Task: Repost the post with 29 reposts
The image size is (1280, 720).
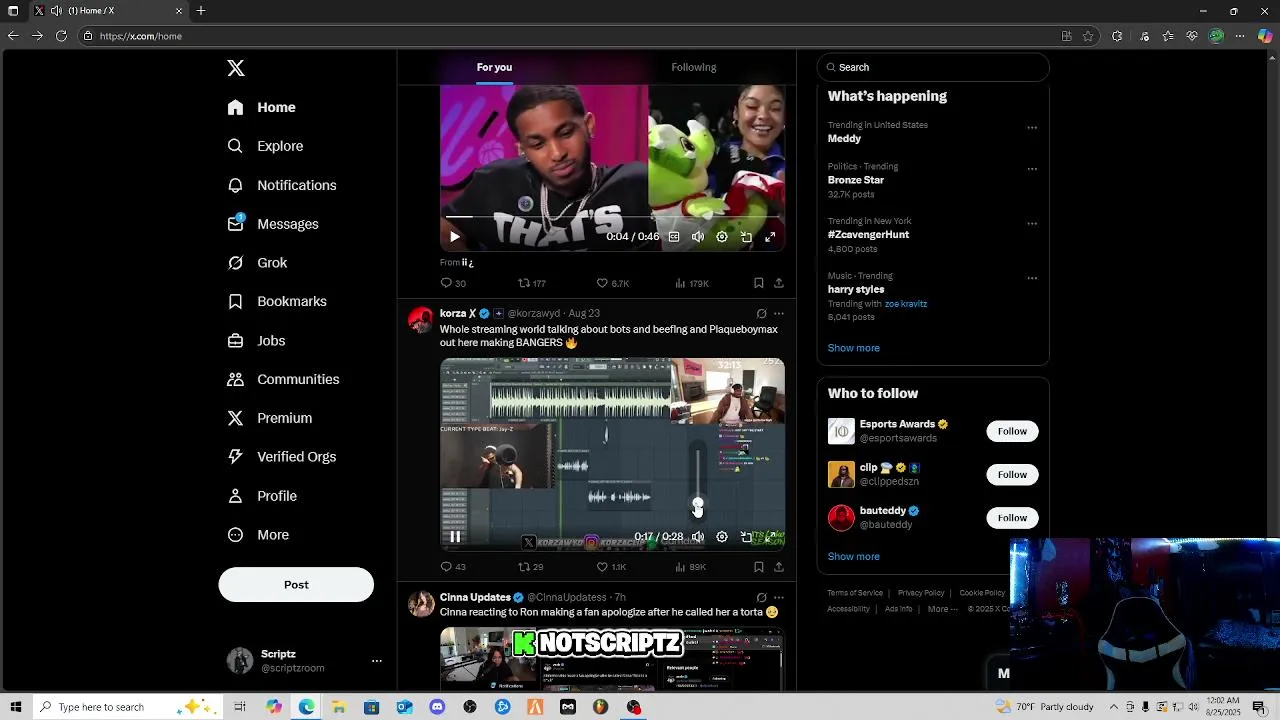Action: pos(530,567)
